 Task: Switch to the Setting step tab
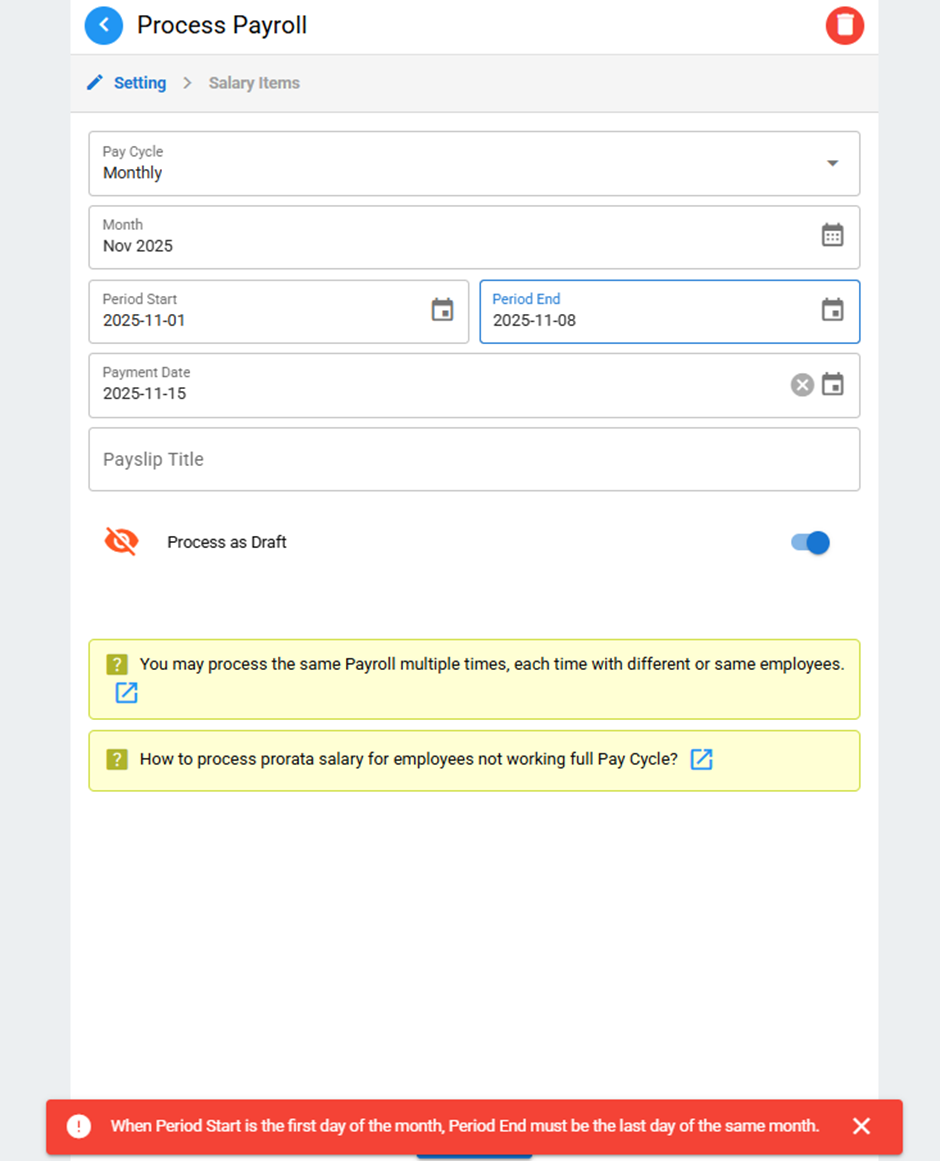[x=127, y=83]
